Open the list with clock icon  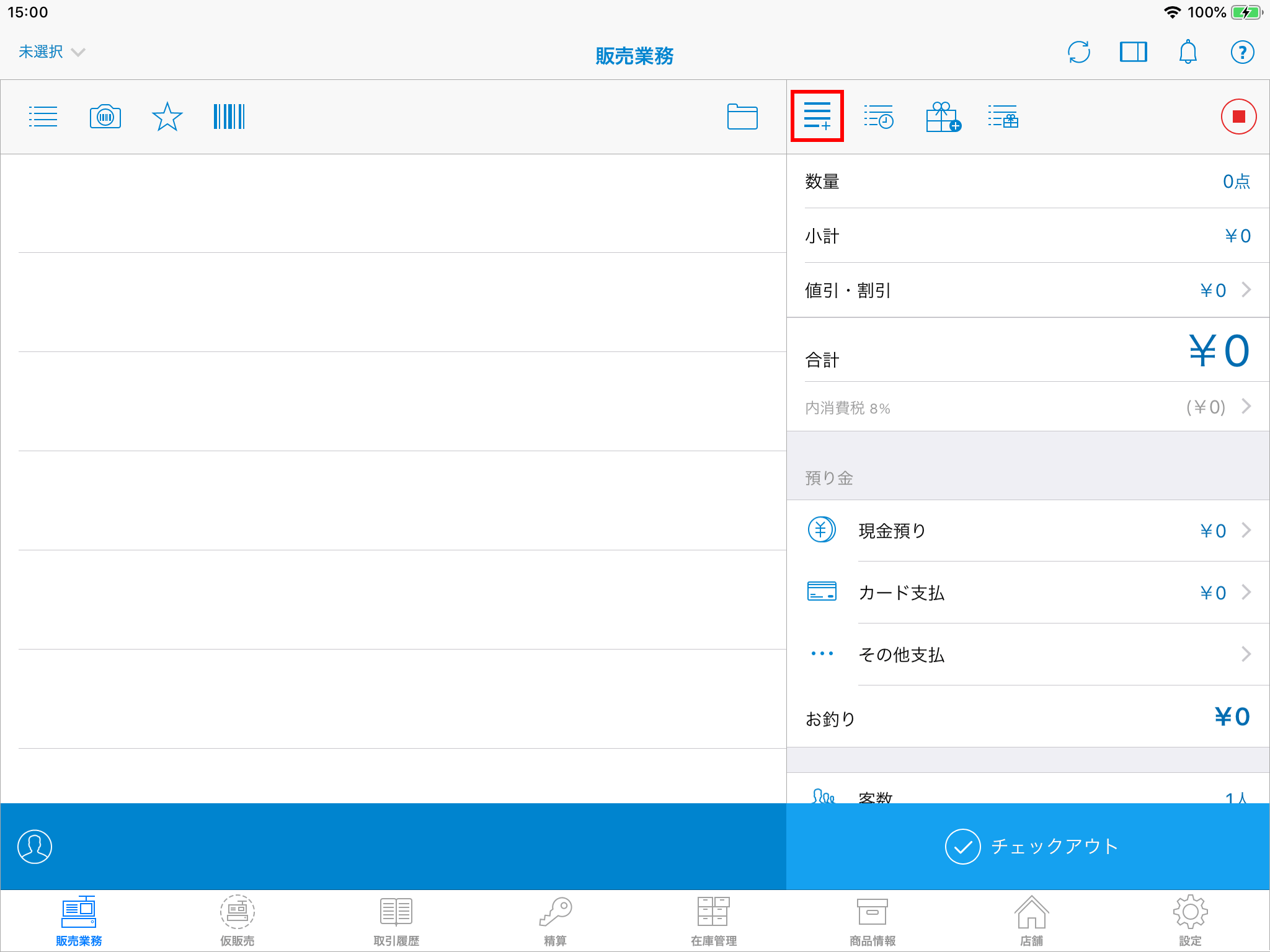pyautogui.click(x=879, y=117)
